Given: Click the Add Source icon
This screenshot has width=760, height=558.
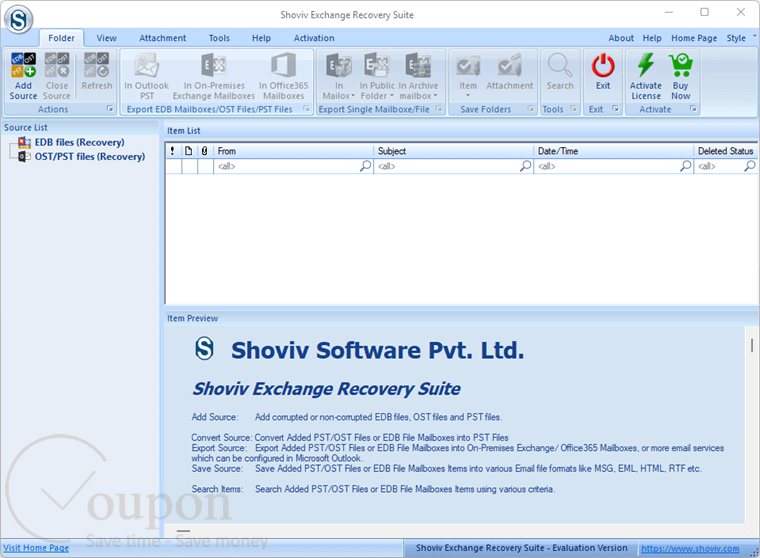Looking at the screenshot, I should point(23,65).
